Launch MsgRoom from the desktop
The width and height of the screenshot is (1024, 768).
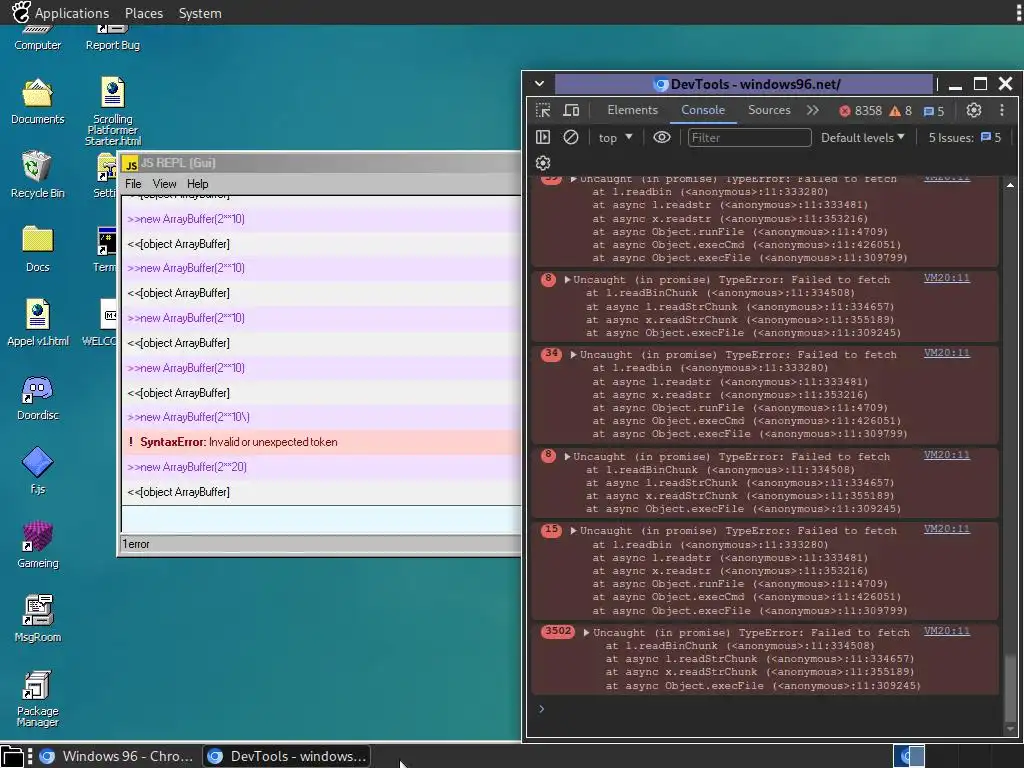[37, 618]
